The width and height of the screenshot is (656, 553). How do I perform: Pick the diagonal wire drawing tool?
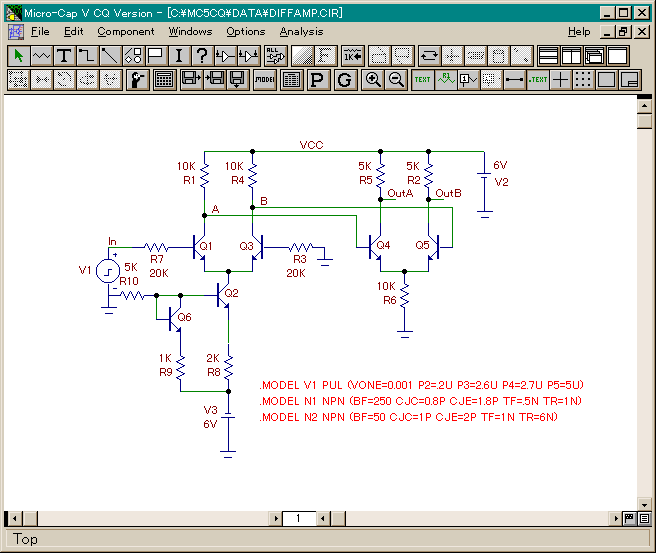click(110, 55)
